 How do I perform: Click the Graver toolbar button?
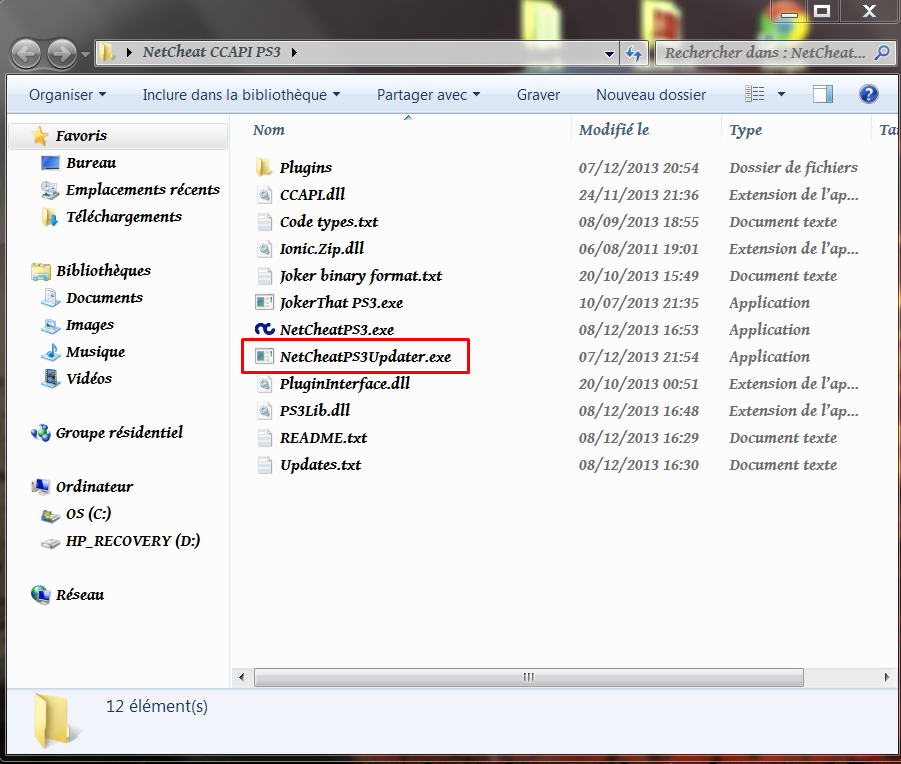(538, 95)
